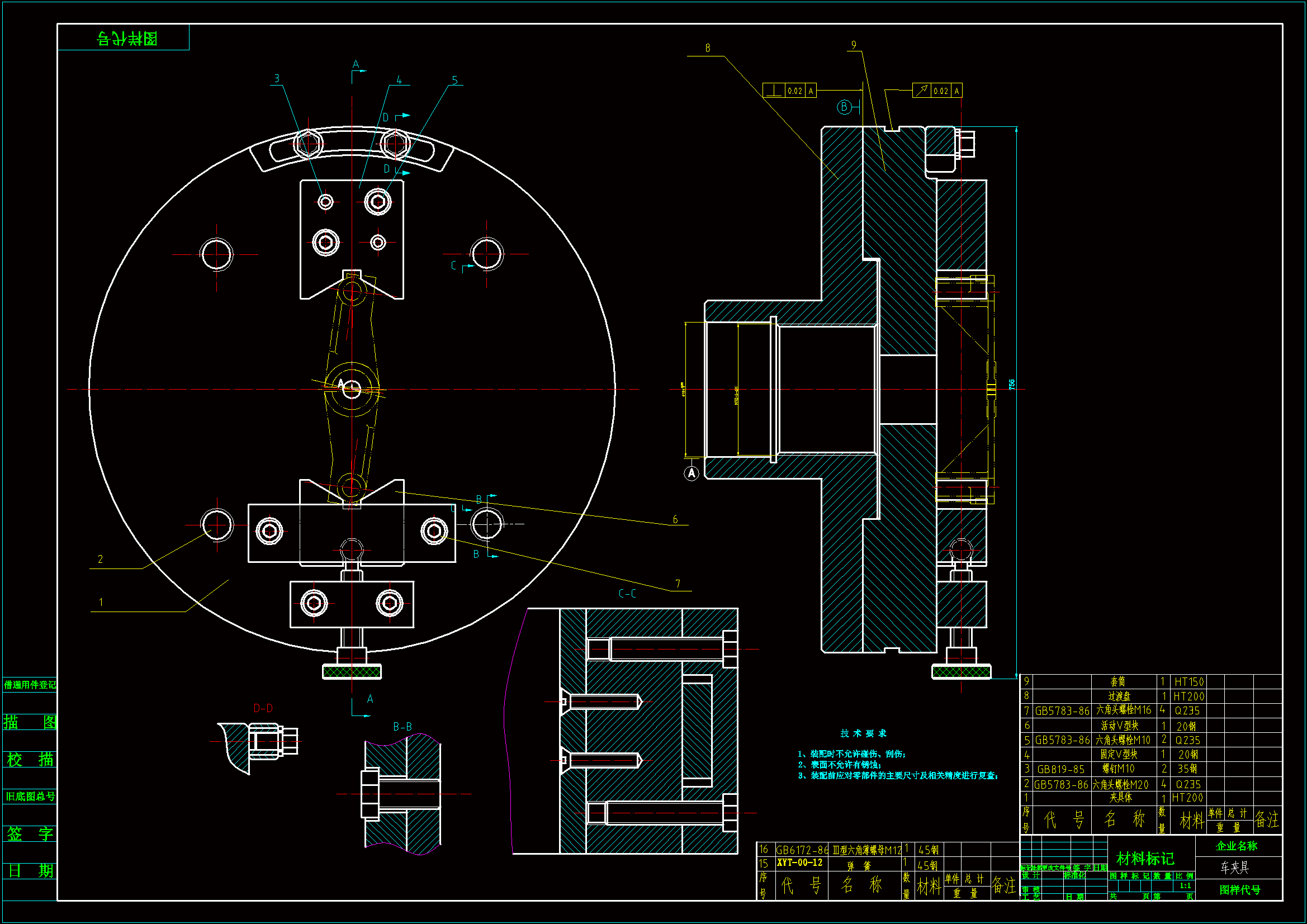Select the D-D section view label
This screenshot has width=1307, height=924.
click(263, 708)
